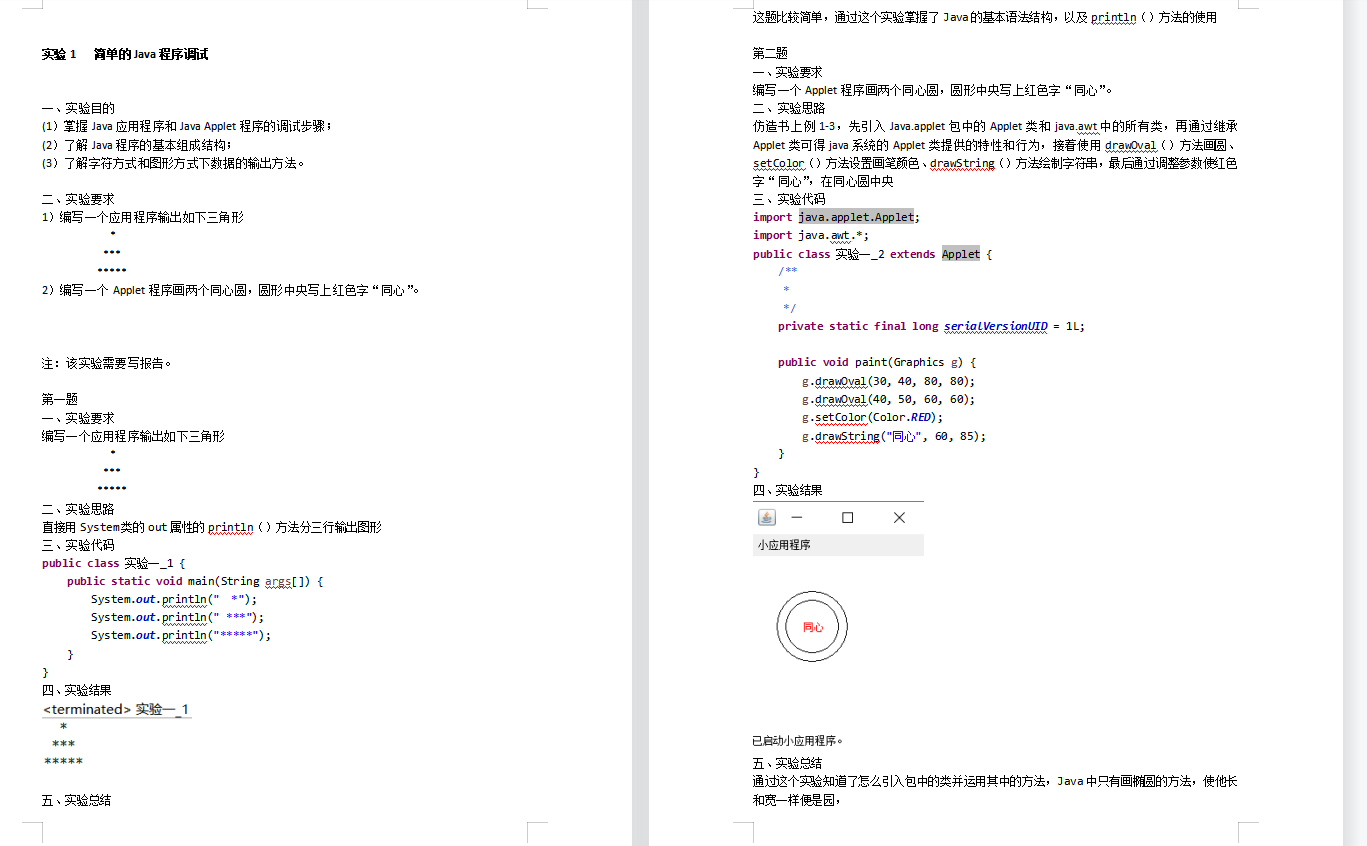Viewport: 1367px width, 846px height.
Task: Click code line 'import java.applet.Applet;'
Action: (x=836, y=217)
